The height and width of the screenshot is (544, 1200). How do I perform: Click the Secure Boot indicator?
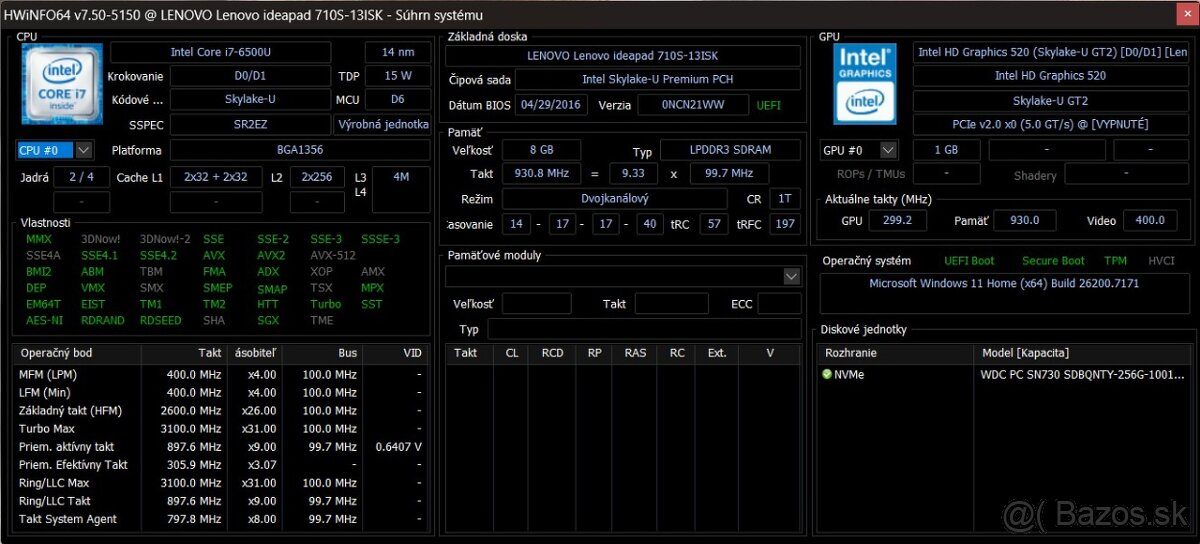[1053, 261]
